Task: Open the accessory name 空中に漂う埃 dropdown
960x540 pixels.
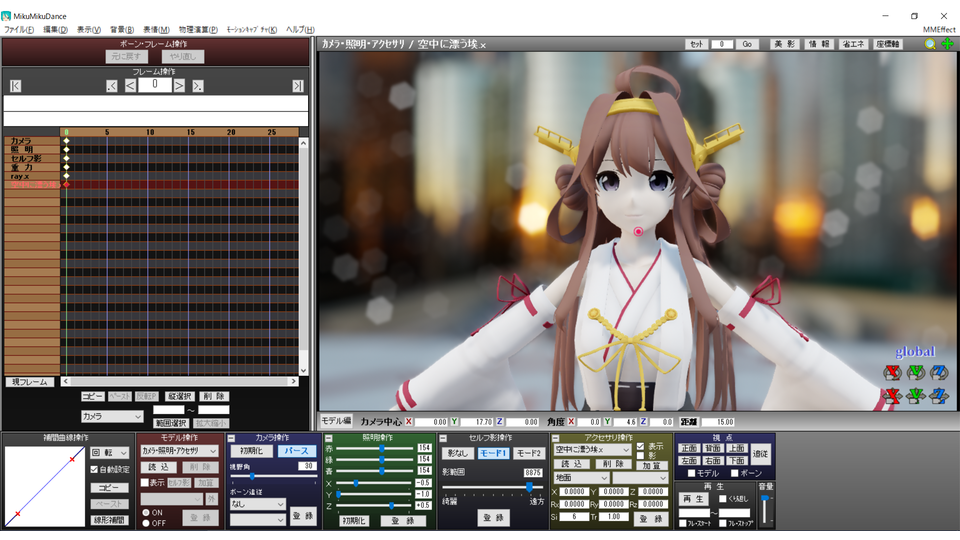Action: [x=591, y=449]
